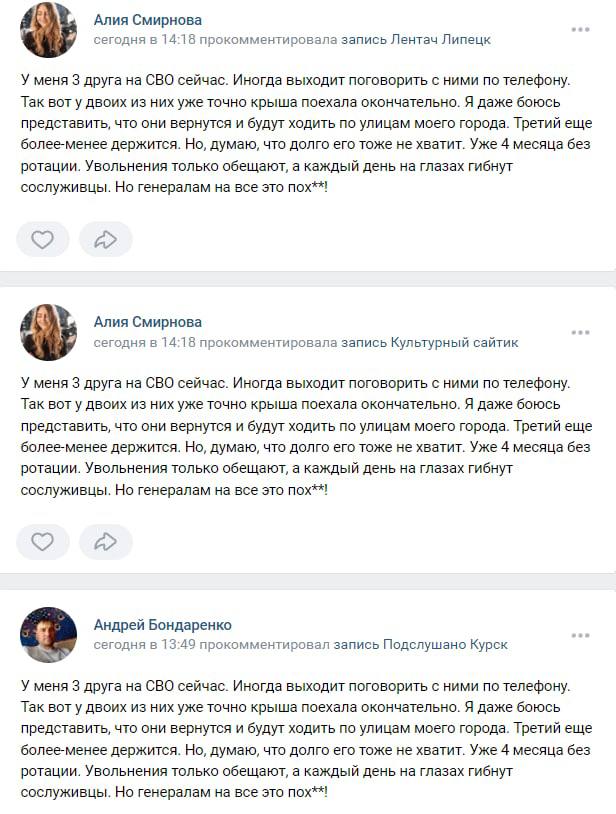Screen dimensions: 616x814
Task: Share Алия Смирнова's first post
Action: click(103, 239)
